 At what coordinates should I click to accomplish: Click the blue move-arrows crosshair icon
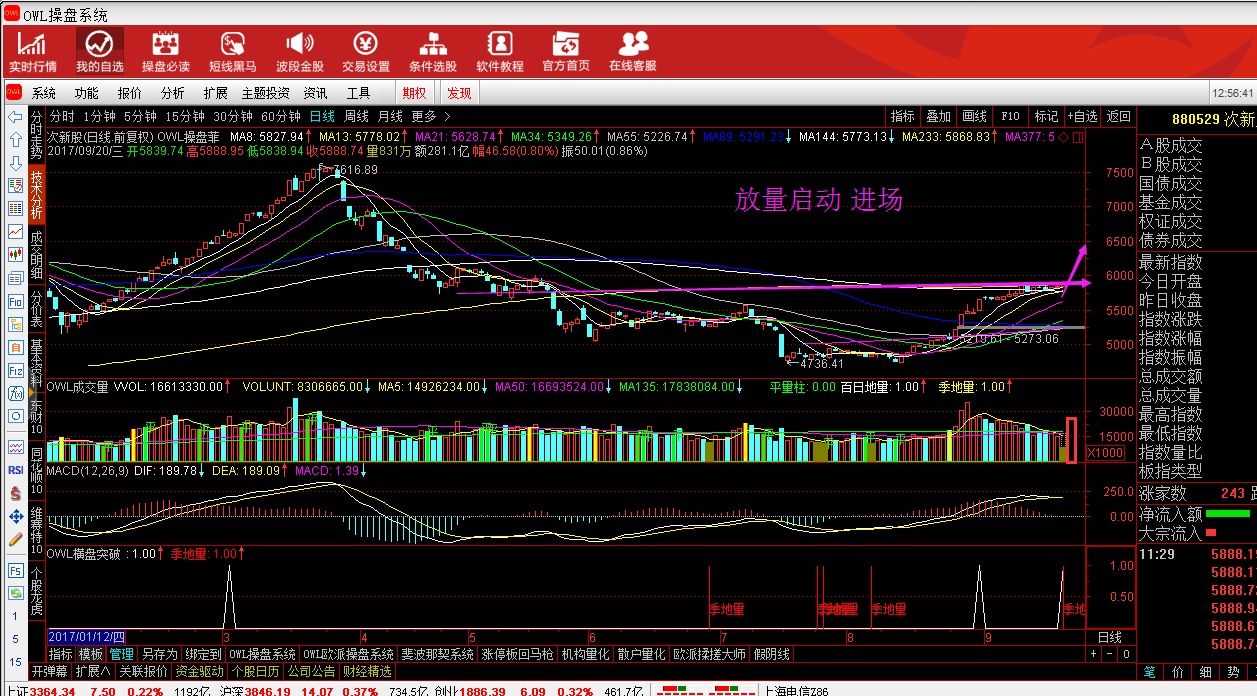tap(15, 517)
